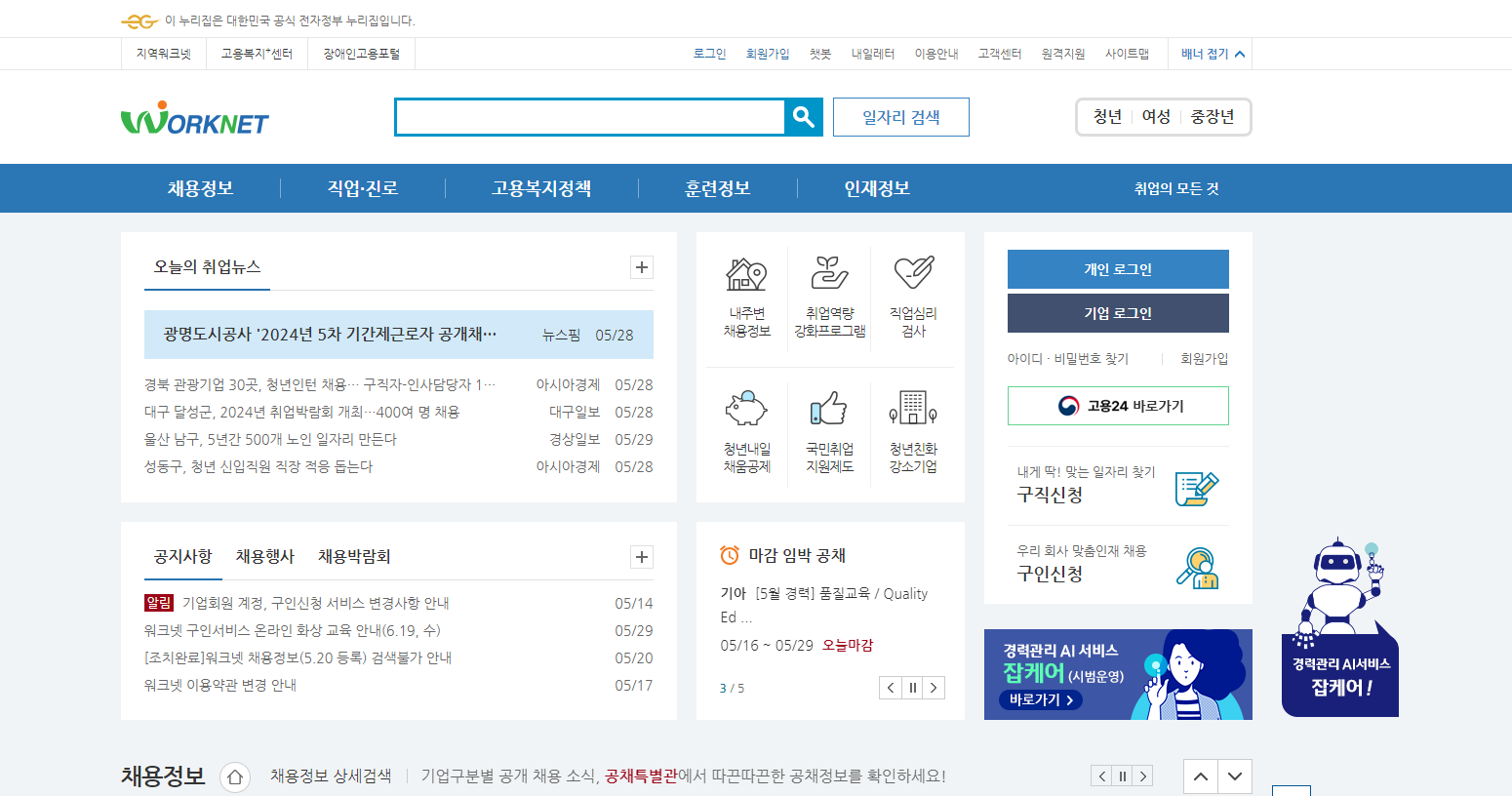This screenshot has width=1512, height=796.
Task: Open 취업의 모든 것 menu
Action: click(x=1176, y=188)
